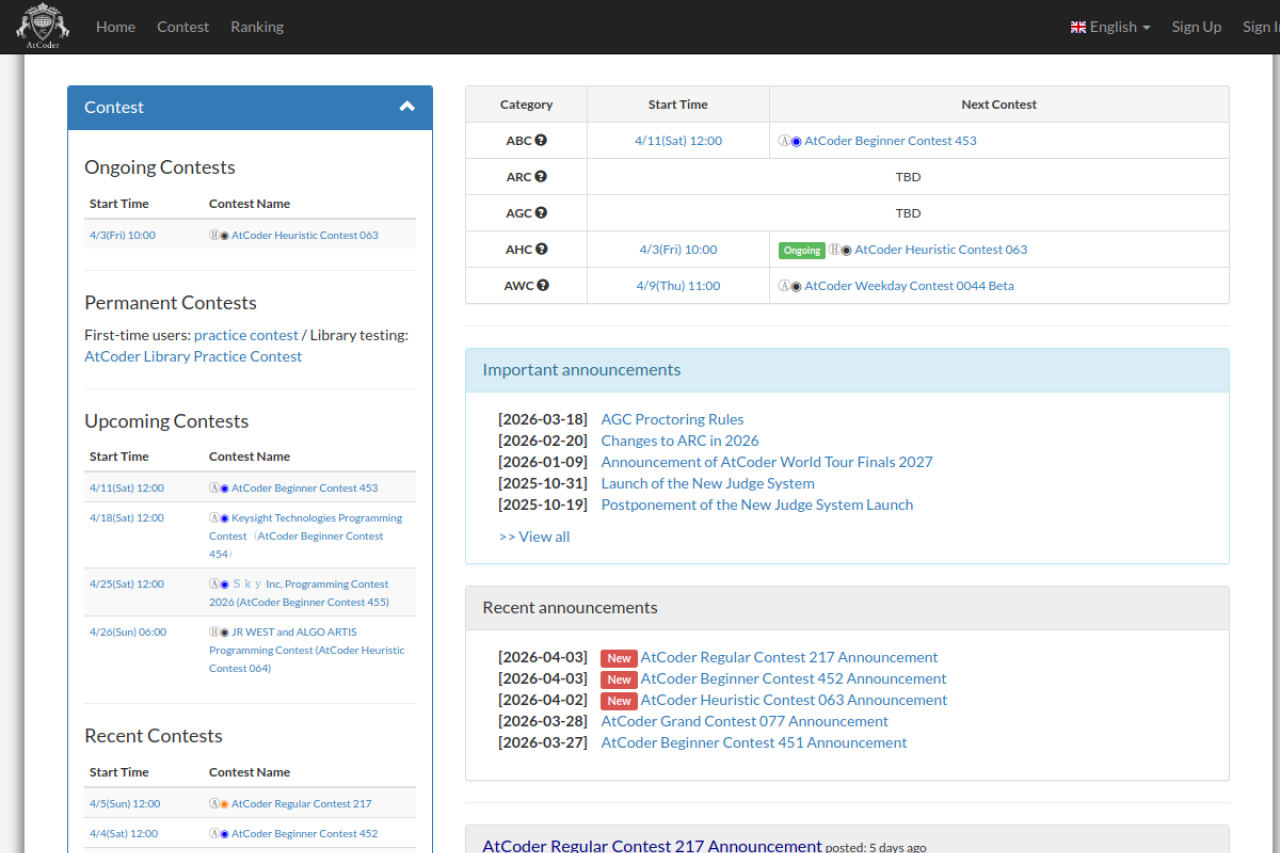1280x853 pixels.
Task: Open AtCoder Regular Contest 217 in Recent Contests
Action: pyautogui.click(x=301, y=804)
